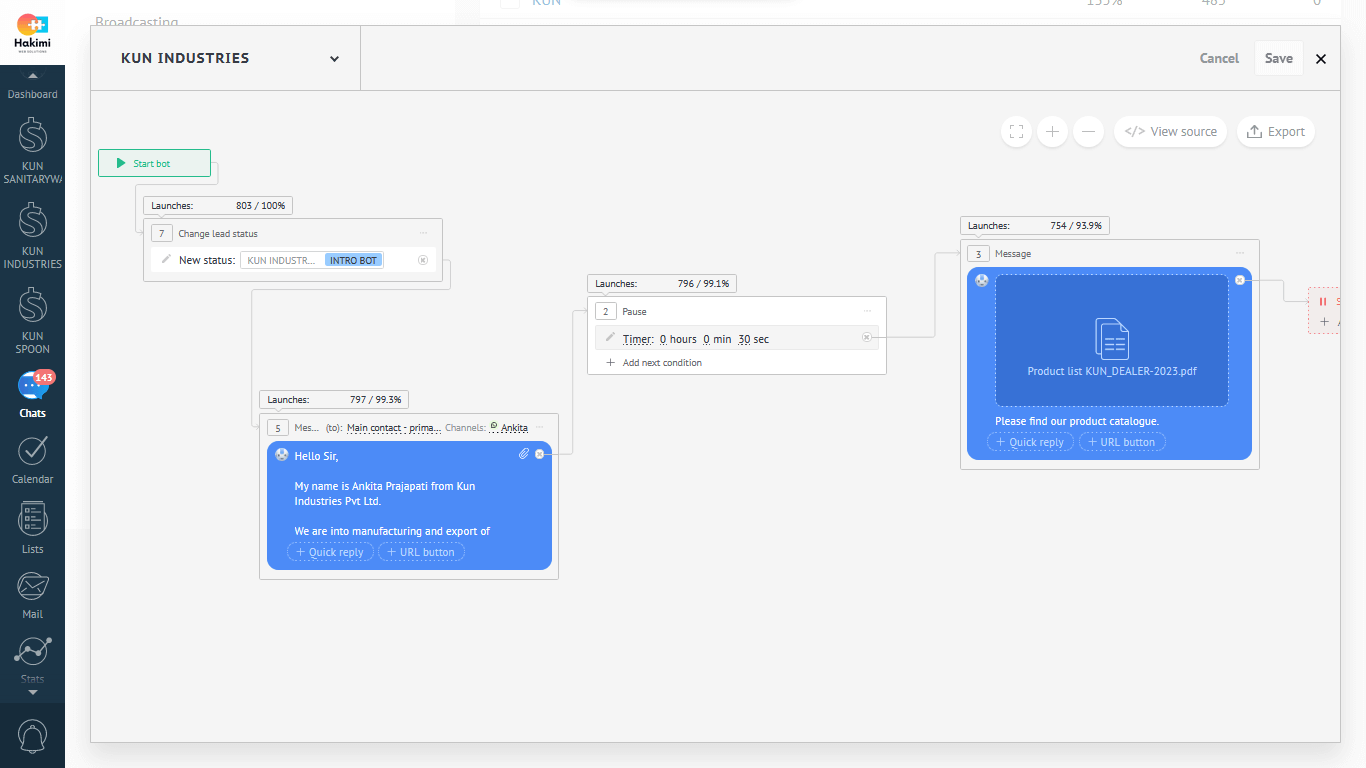Zoom out of the bot canvas
The image size is (1366, 768).
coord(1089,132)
